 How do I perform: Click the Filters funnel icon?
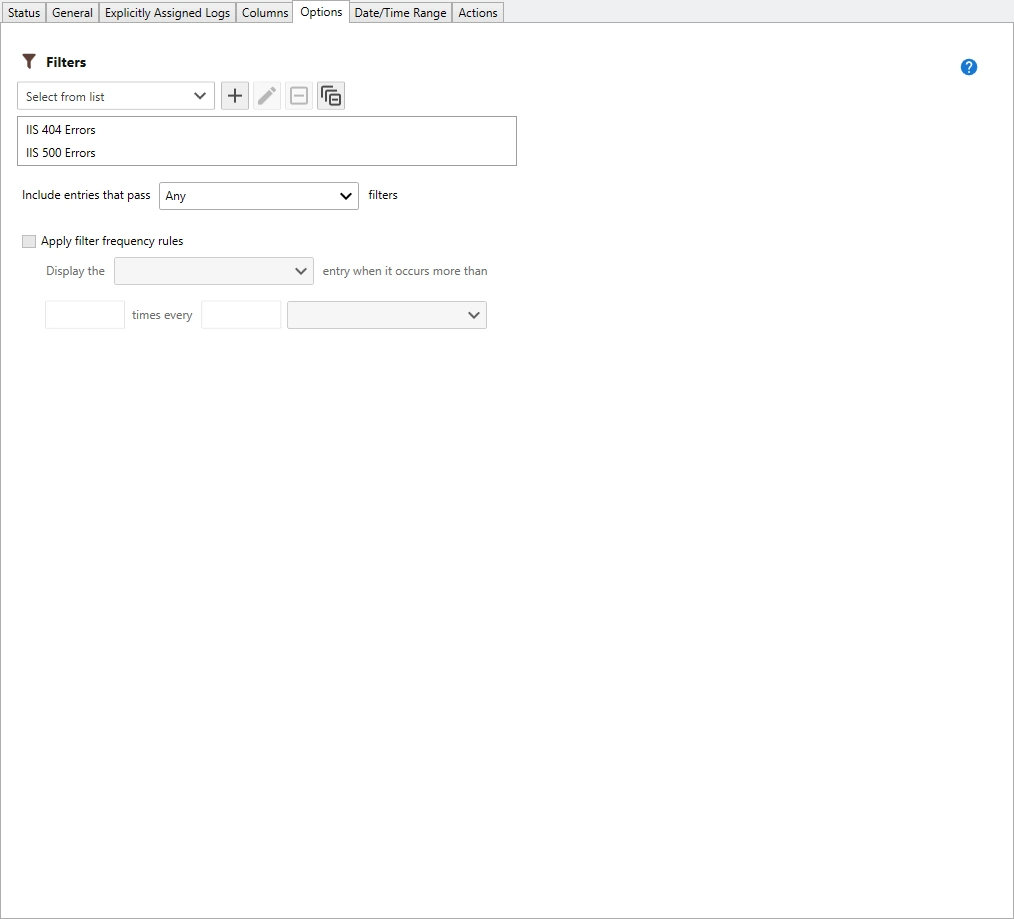[29, 62]
